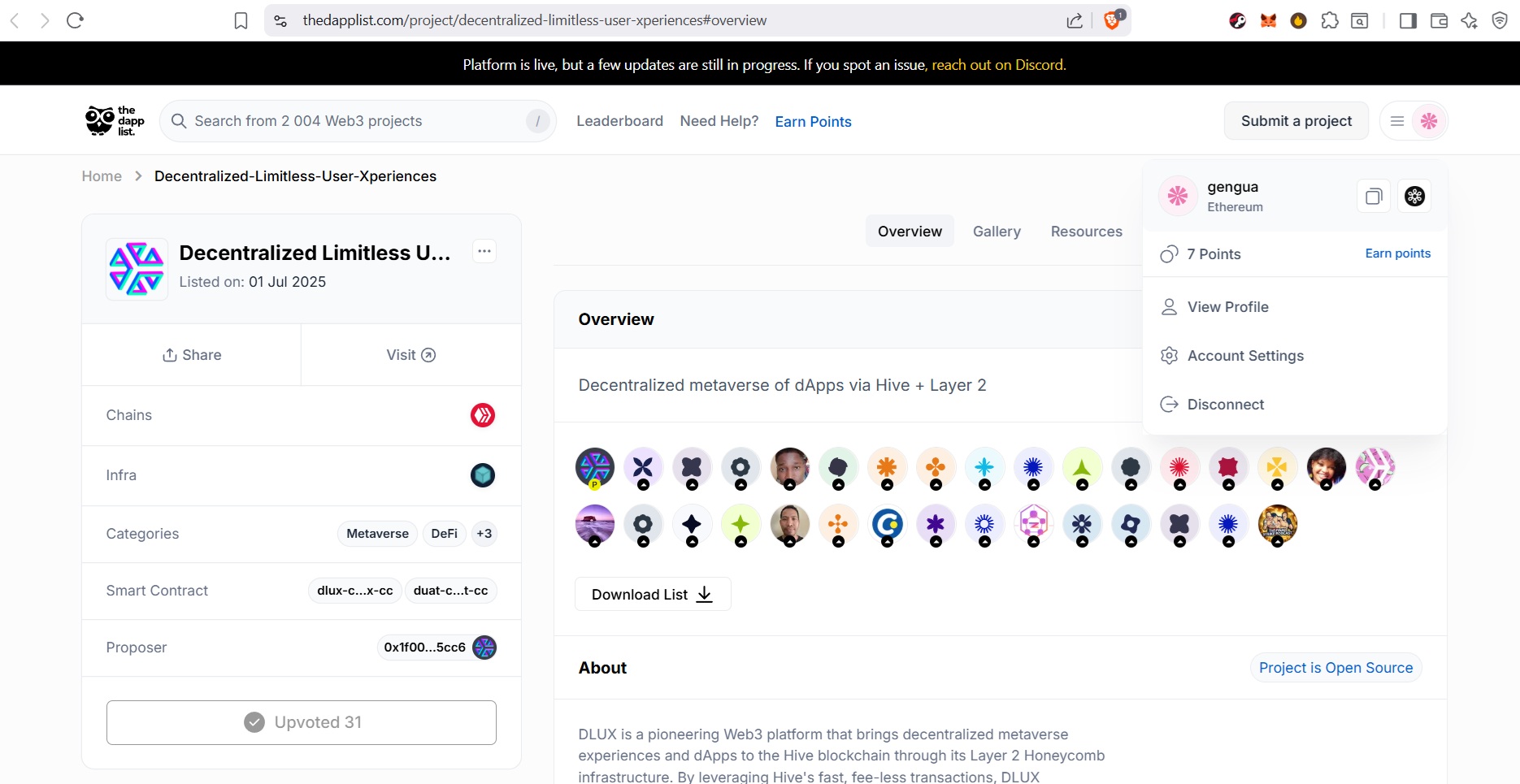Switch to the Resources tab

click(x=1086, y=232)
